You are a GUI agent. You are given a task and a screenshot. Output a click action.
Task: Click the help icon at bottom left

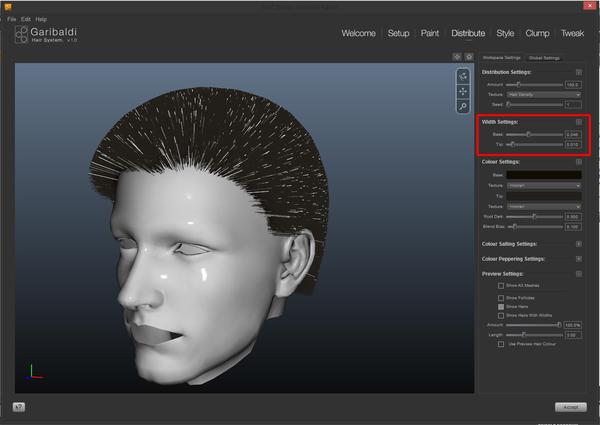tap(19, 407)
